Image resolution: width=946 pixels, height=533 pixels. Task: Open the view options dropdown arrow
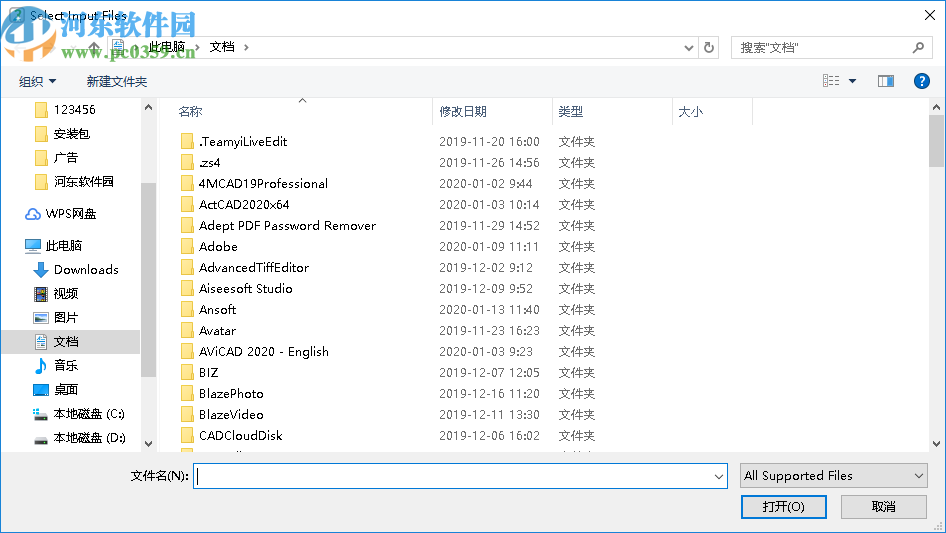pos(852,81)
